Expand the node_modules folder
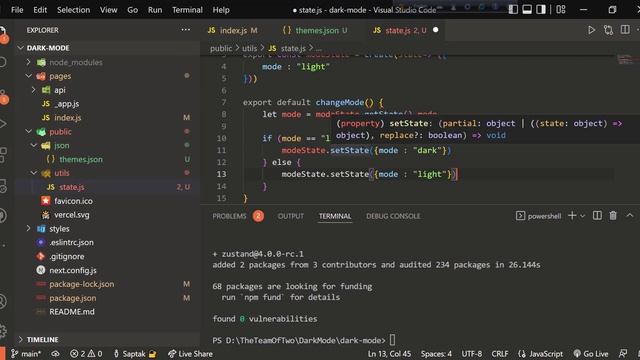 click(28, 62)
